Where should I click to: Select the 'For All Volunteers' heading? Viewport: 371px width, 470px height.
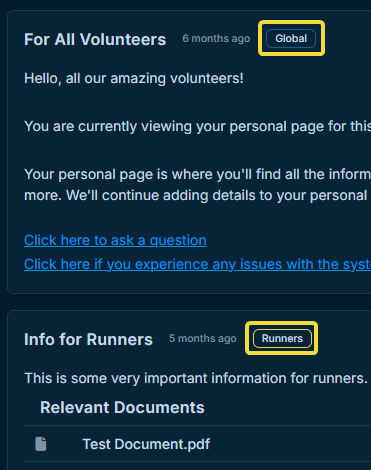click(x=95, y=39)
